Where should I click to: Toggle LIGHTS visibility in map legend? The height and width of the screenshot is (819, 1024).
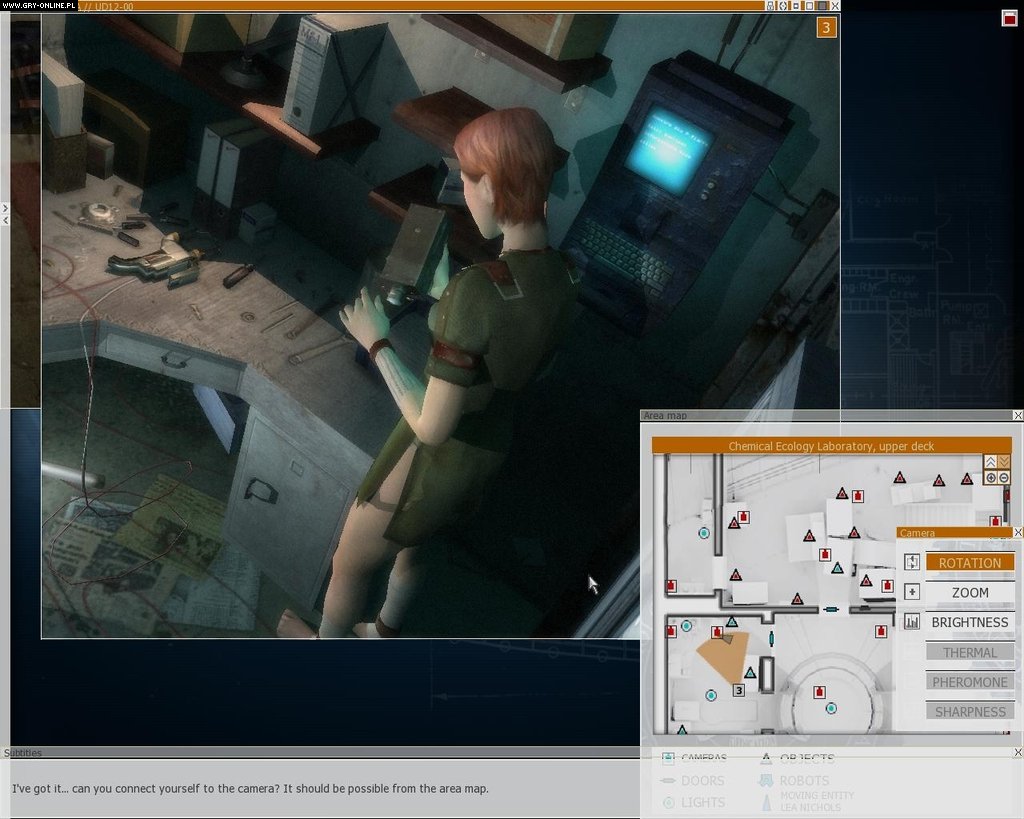coord(668,802)
